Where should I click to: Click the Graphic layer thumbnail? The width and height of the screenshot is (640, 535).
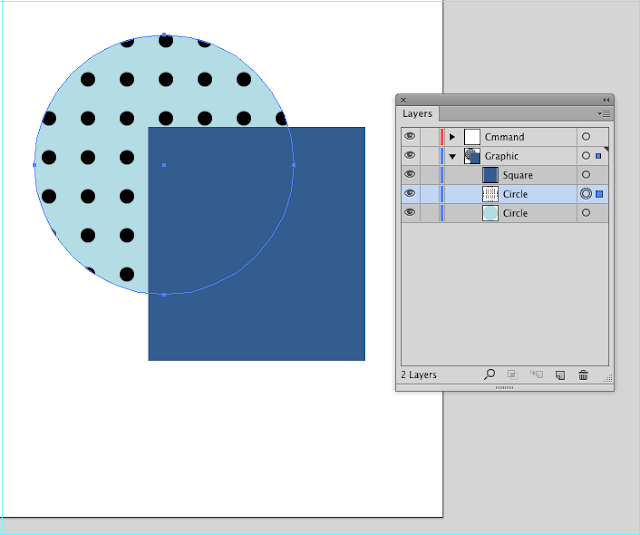[x=472, y=156]
